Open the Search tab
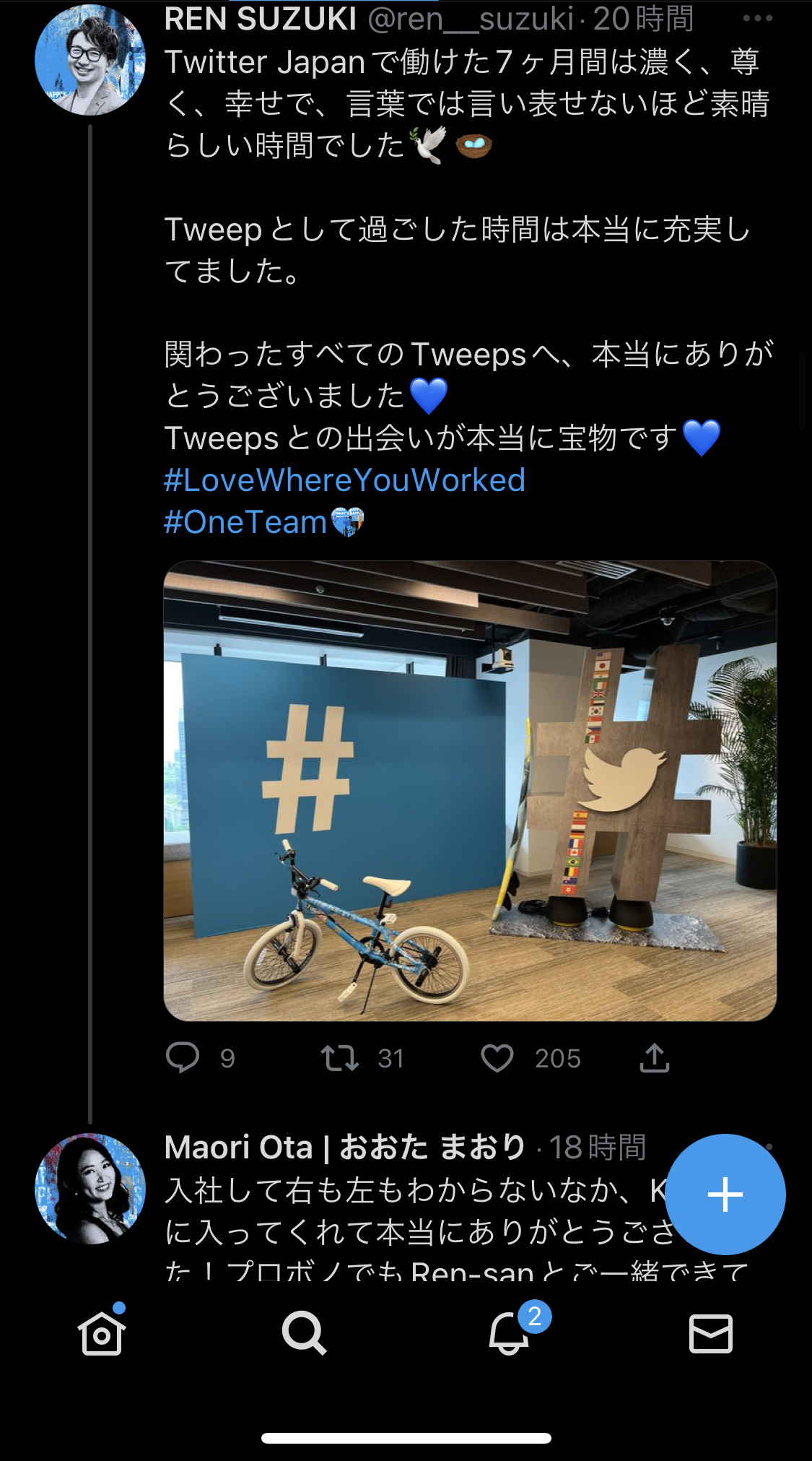 [304, 1333]
